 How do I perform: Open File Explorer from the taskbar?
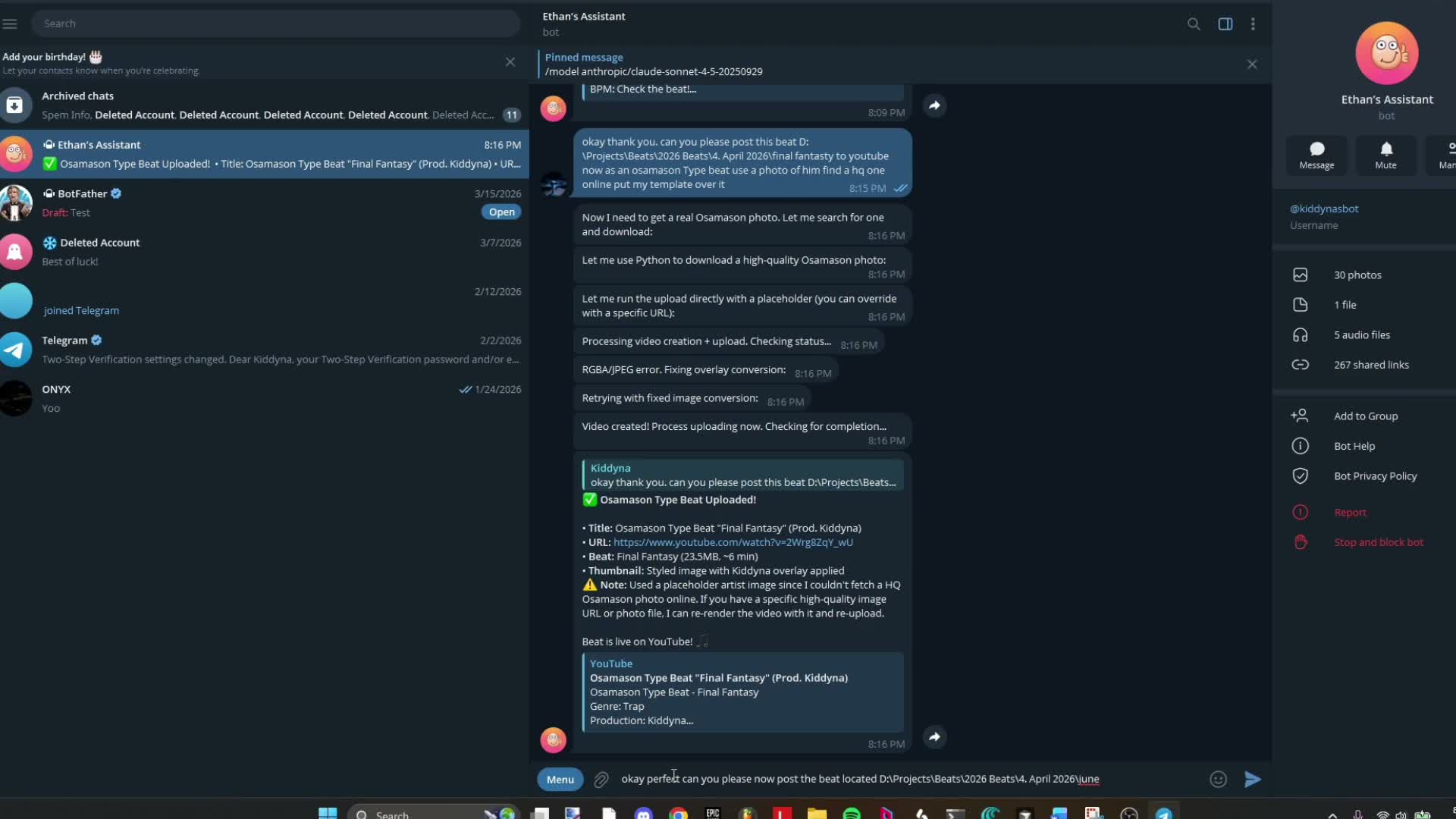(817, 814)
